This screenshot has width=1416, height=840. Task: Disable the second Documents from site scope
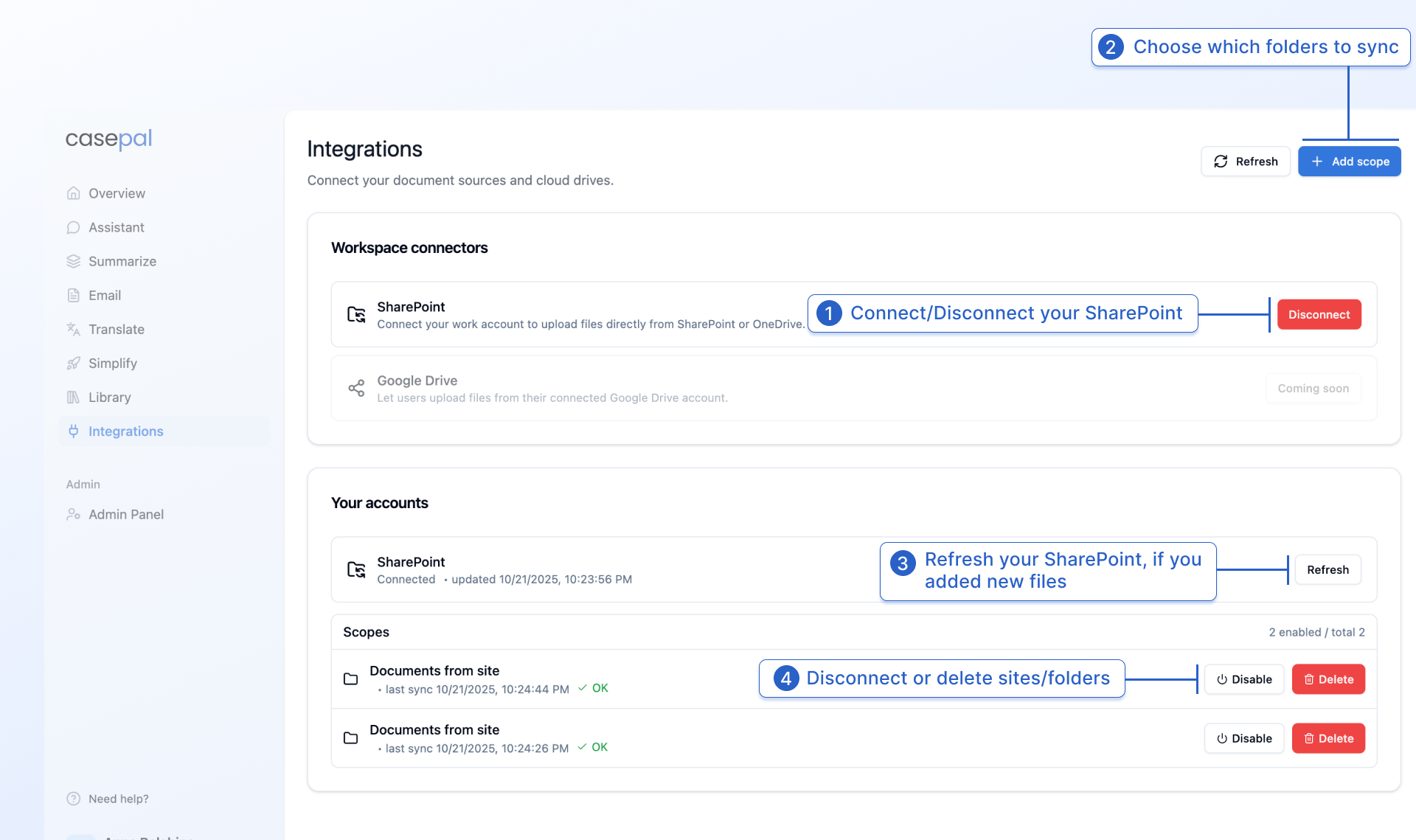[1243, 738]
